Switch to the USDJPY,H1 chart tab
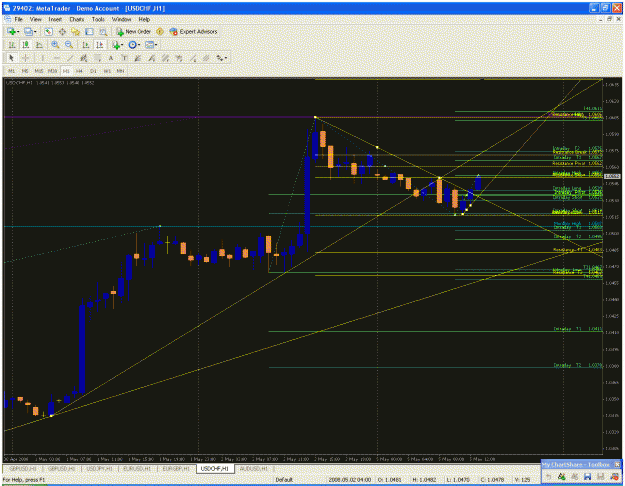 click(99, 469)
